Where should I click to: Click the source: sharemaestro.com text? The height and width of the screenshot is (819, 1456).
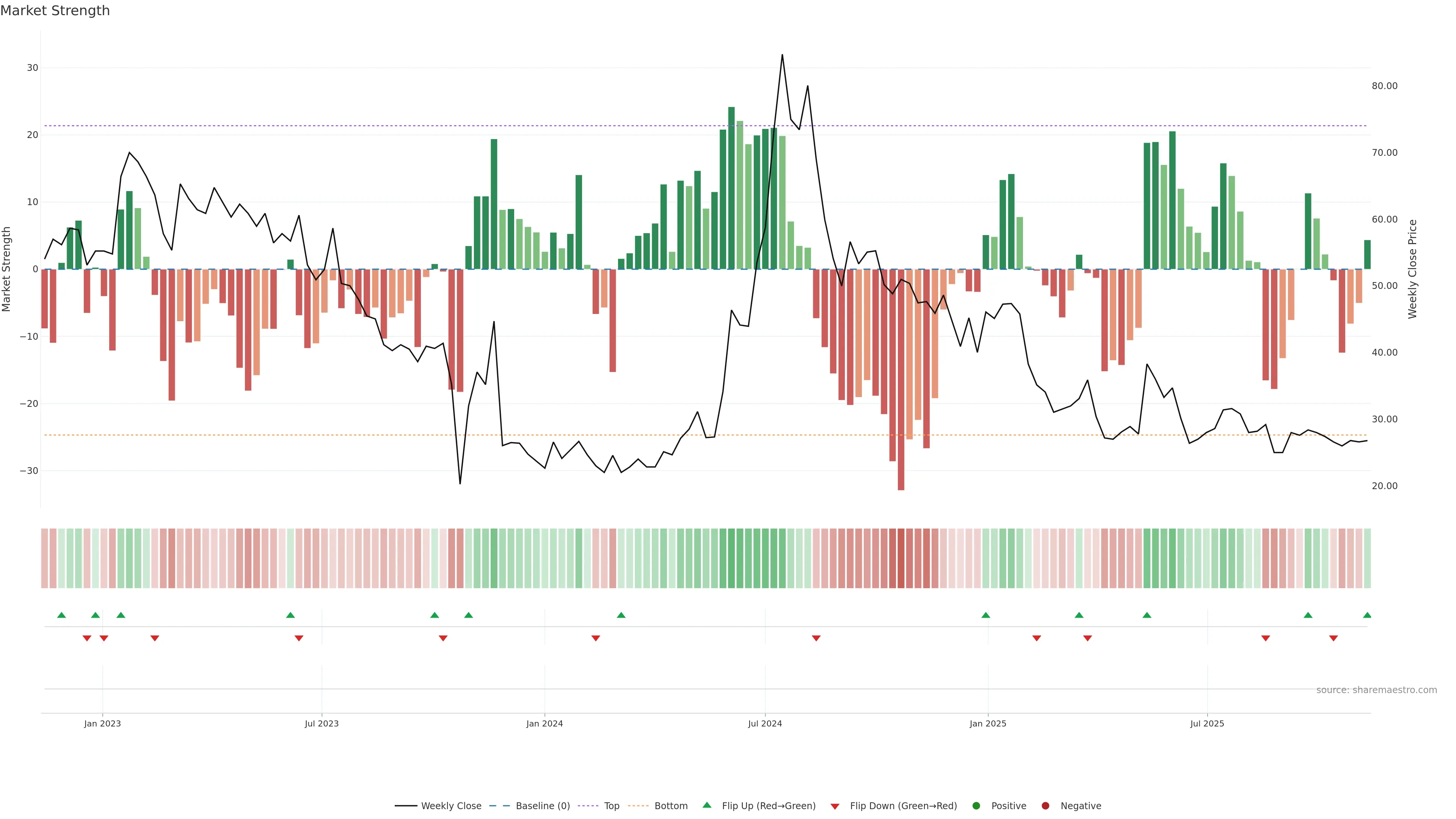tap(1376, 690)
